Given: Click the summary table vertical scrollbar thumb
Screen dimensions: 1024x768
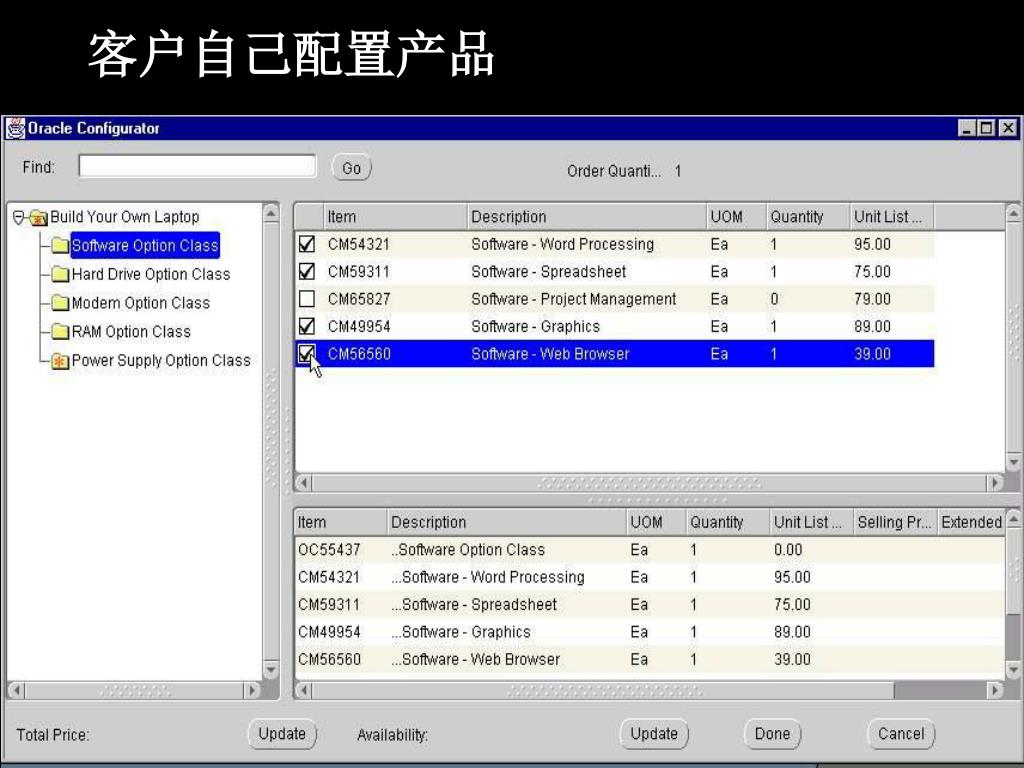Looking at the screenshot, I should coord(1014,571).
